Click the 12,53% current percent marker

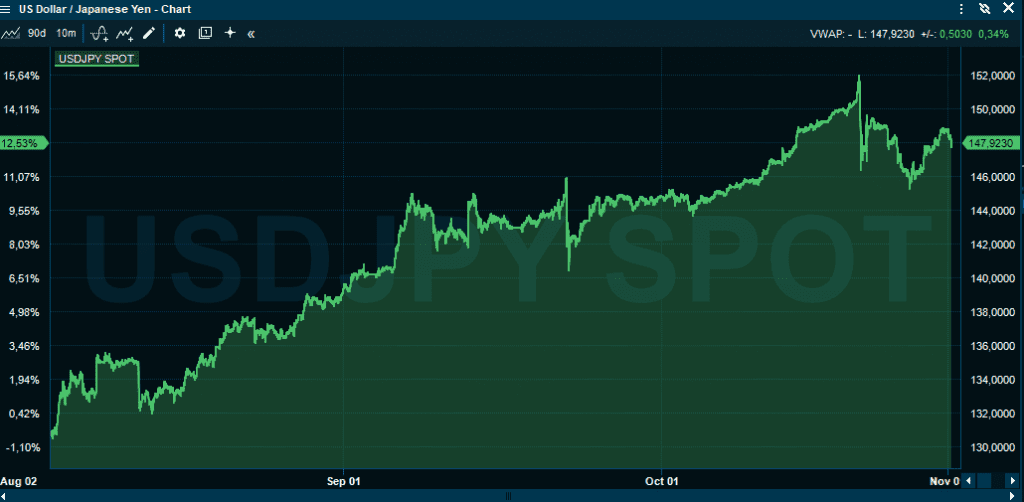click(x=24, y=143)
